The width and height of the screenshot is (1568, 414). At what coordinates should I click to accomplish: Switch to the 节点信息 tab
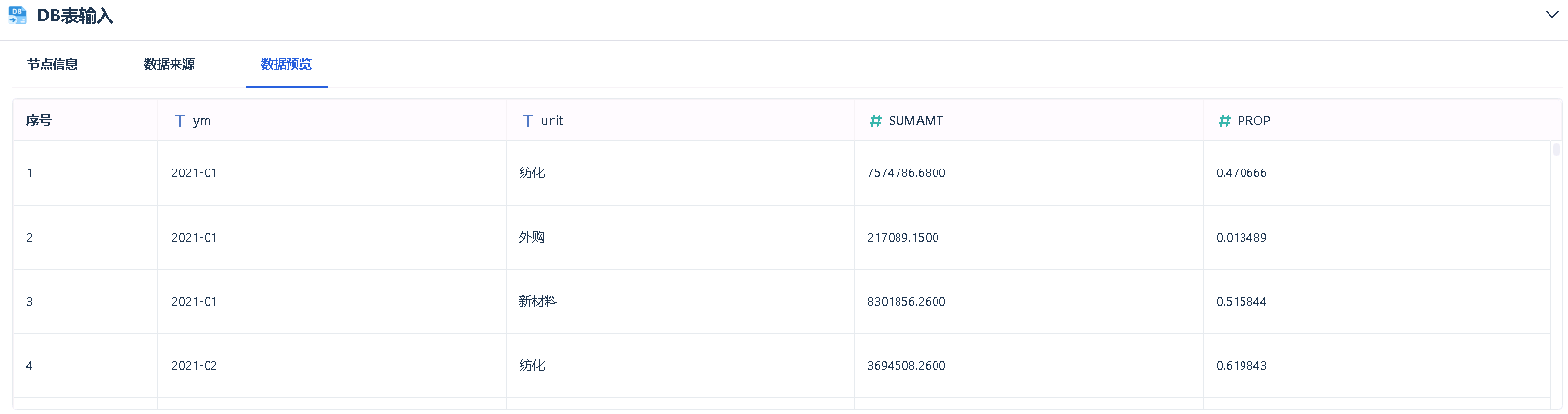pos(53,64)
